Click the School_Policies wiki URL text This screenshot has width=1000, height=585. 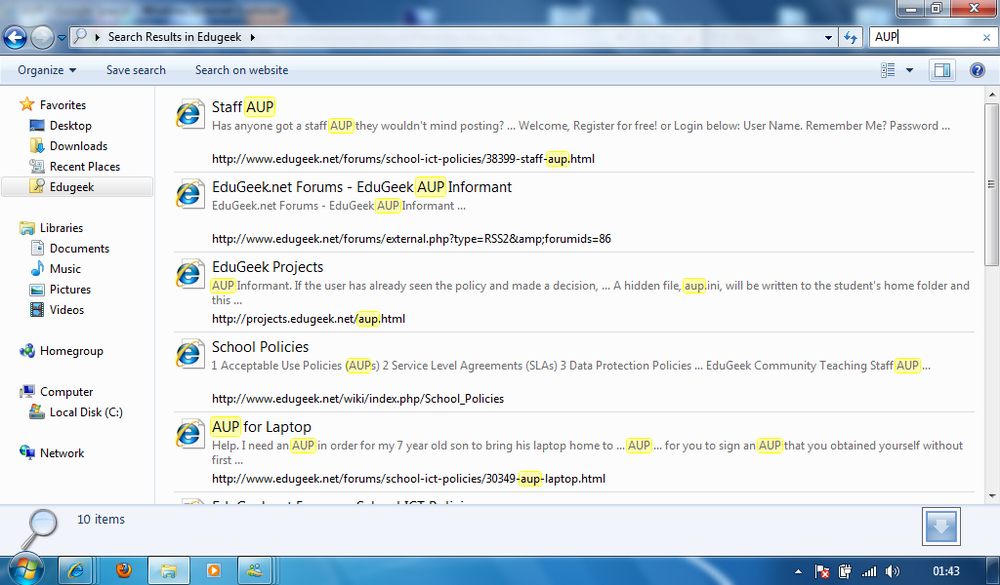pyautogui.click(x=358, y=399)
